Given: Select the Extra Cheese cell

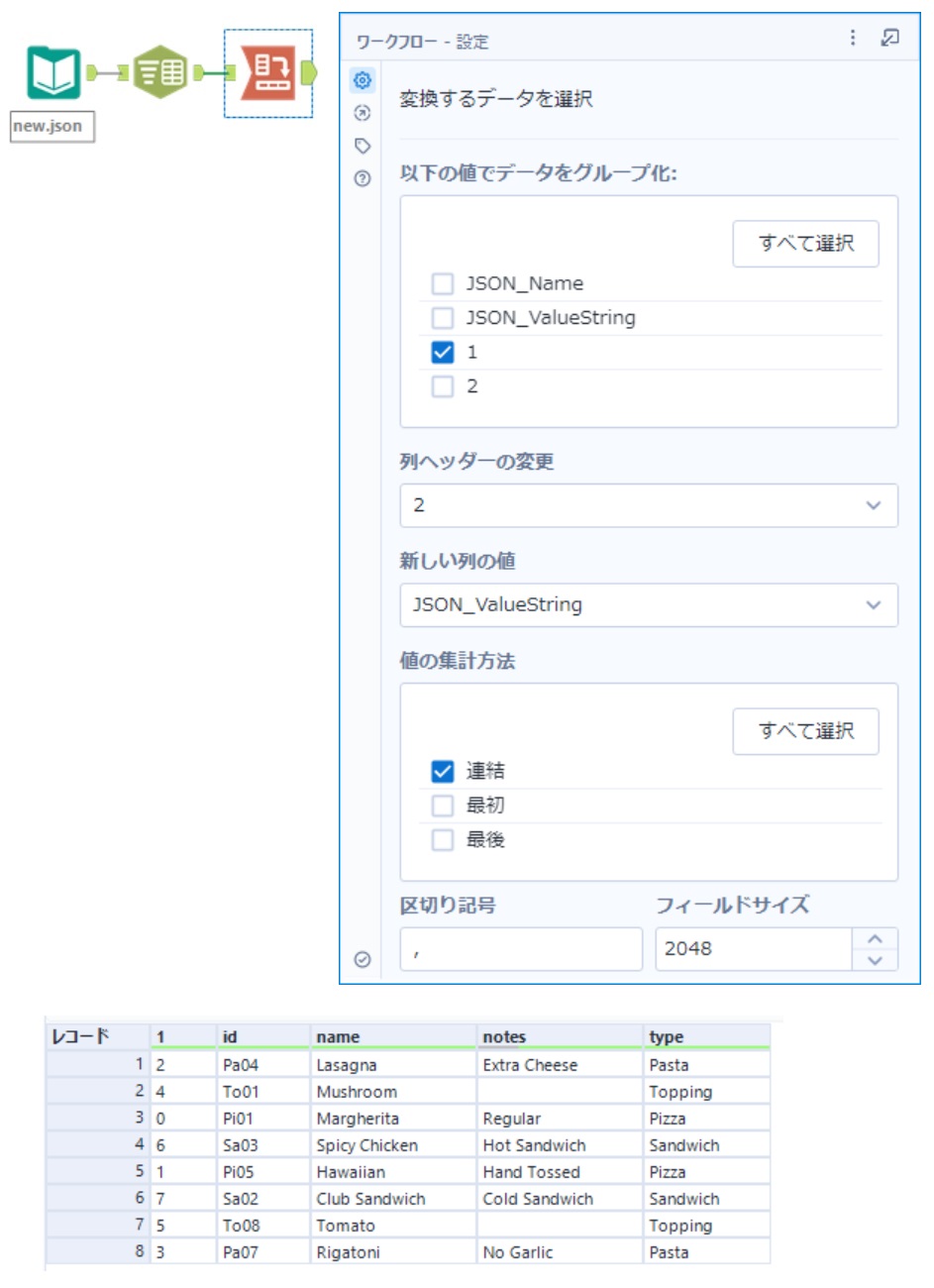Looking at the screenshot, I should (560, 1065).
